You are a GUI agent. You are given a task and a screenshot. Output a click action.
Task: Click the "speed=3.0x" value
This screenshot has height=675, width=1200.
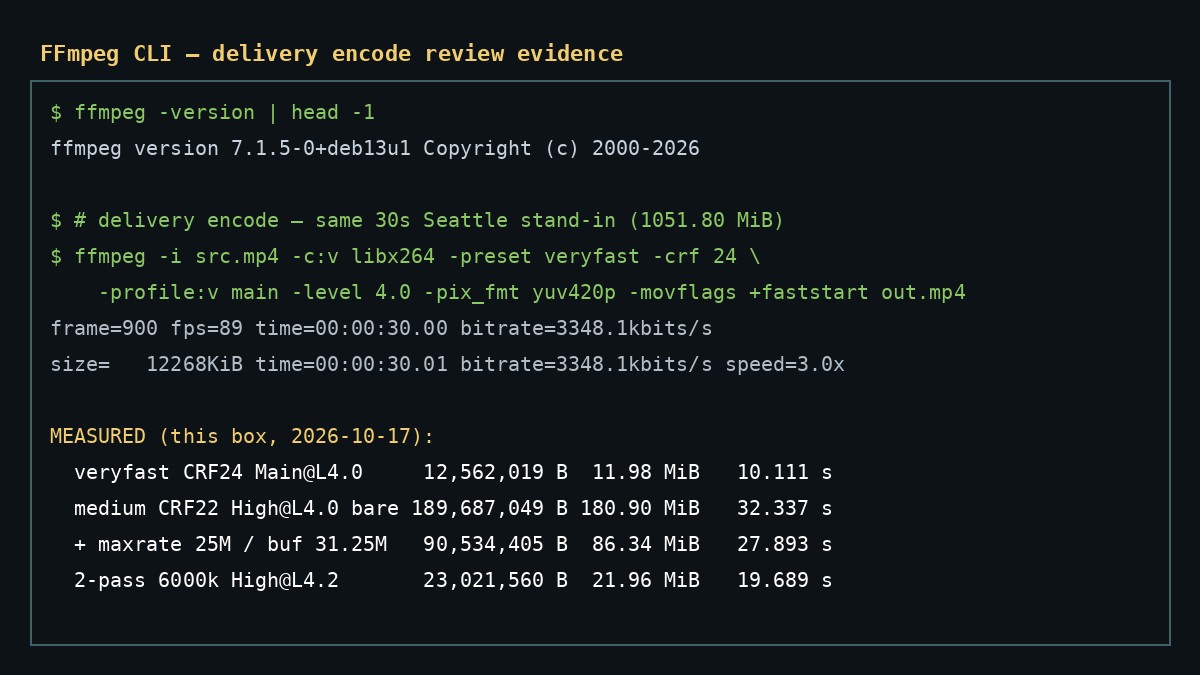tap(785, 365)
